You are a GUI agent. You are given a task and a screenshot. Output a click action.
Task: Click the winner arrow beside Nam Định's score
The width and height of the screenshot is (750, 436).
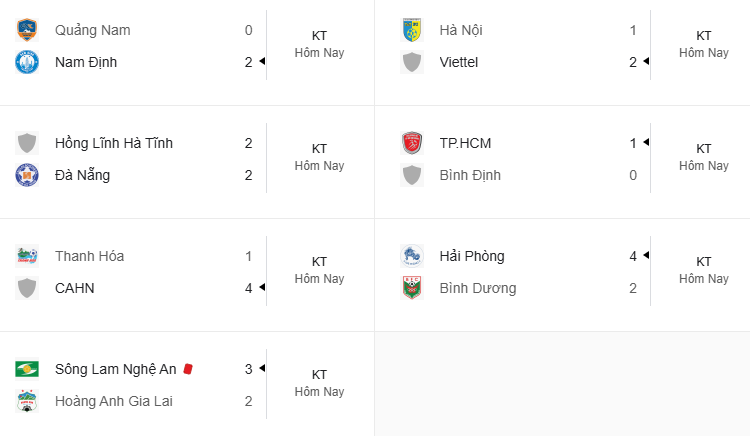click(x=262, y=61)
